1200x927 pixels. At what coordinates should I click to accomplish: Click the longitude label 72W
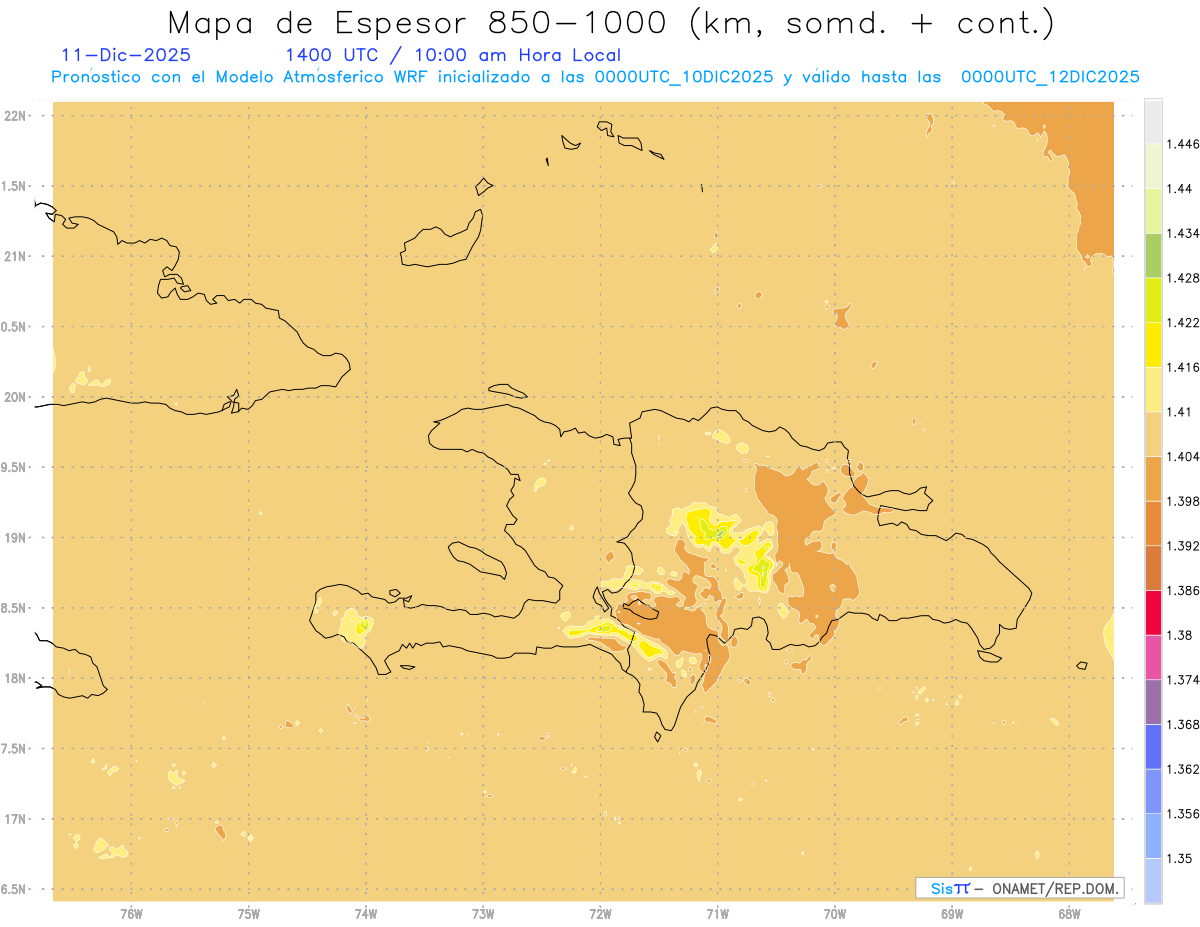pyautogui.click(x=601, y=914)
